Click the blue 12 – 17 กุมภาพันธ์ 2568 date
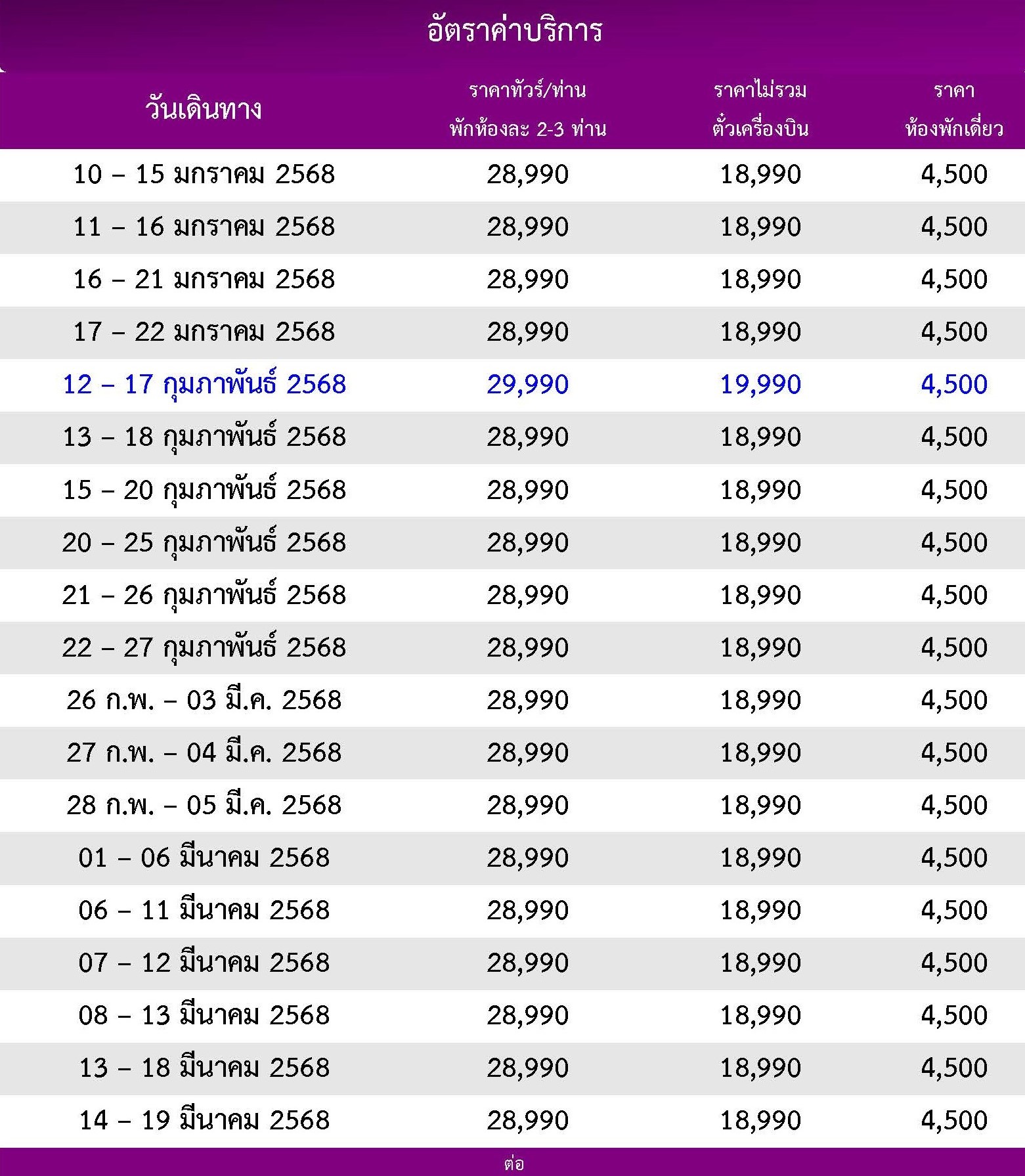Viewport: 1025px width, 1176px height. point(204,385)
